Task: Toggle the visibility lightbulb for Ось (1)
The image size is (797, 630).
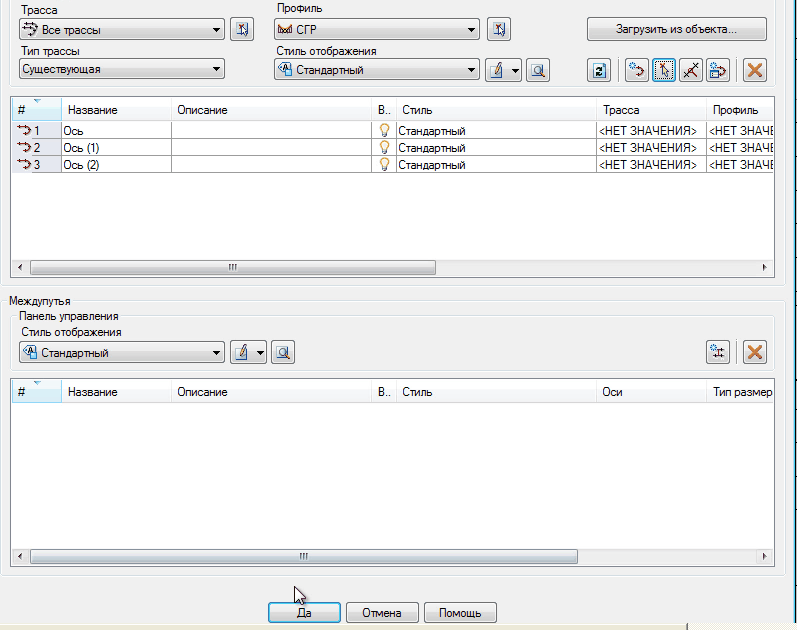Action: [x=383, y=147]
